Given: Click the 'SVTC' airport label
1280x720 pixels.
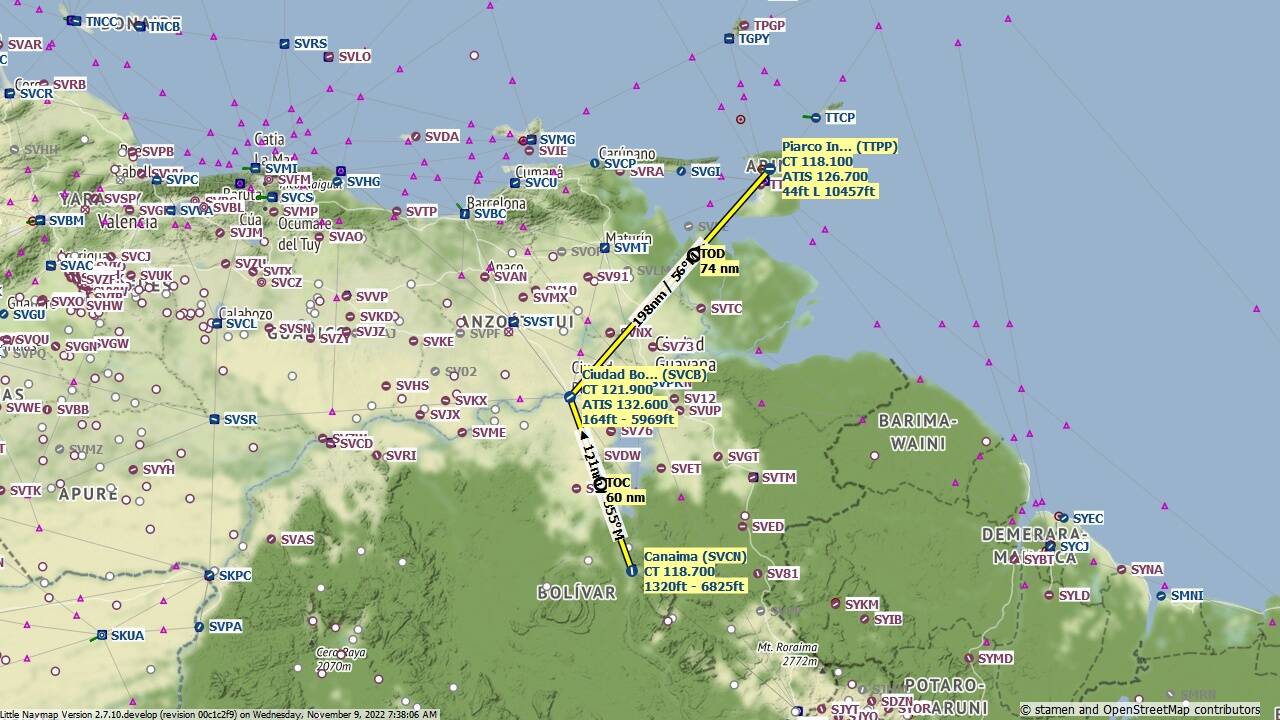Looking at the screenshot, I should click(726, 308).
